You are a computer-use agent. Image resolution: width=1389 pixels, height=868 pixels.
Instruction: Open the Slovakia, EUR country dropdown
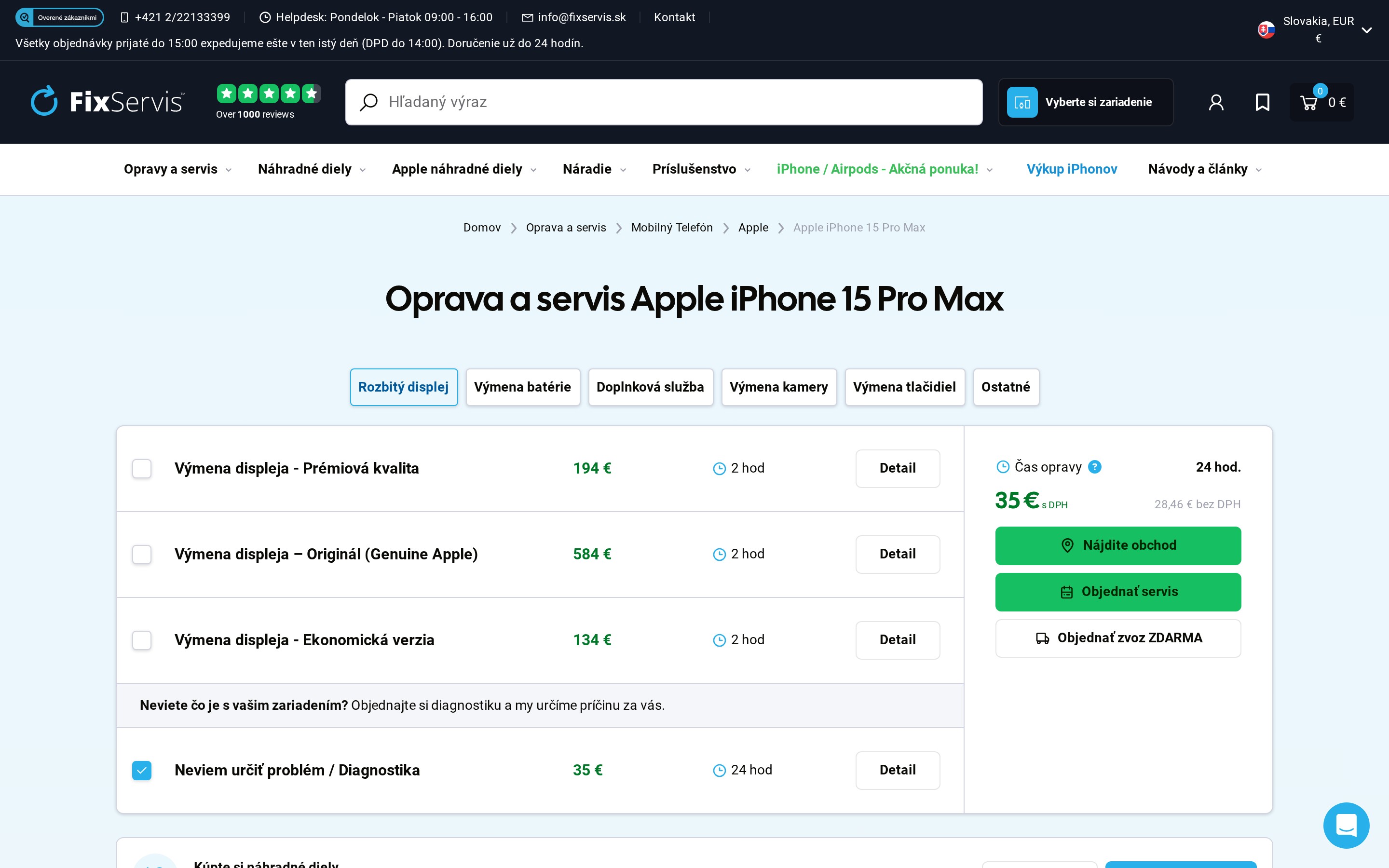point(1314,29)
